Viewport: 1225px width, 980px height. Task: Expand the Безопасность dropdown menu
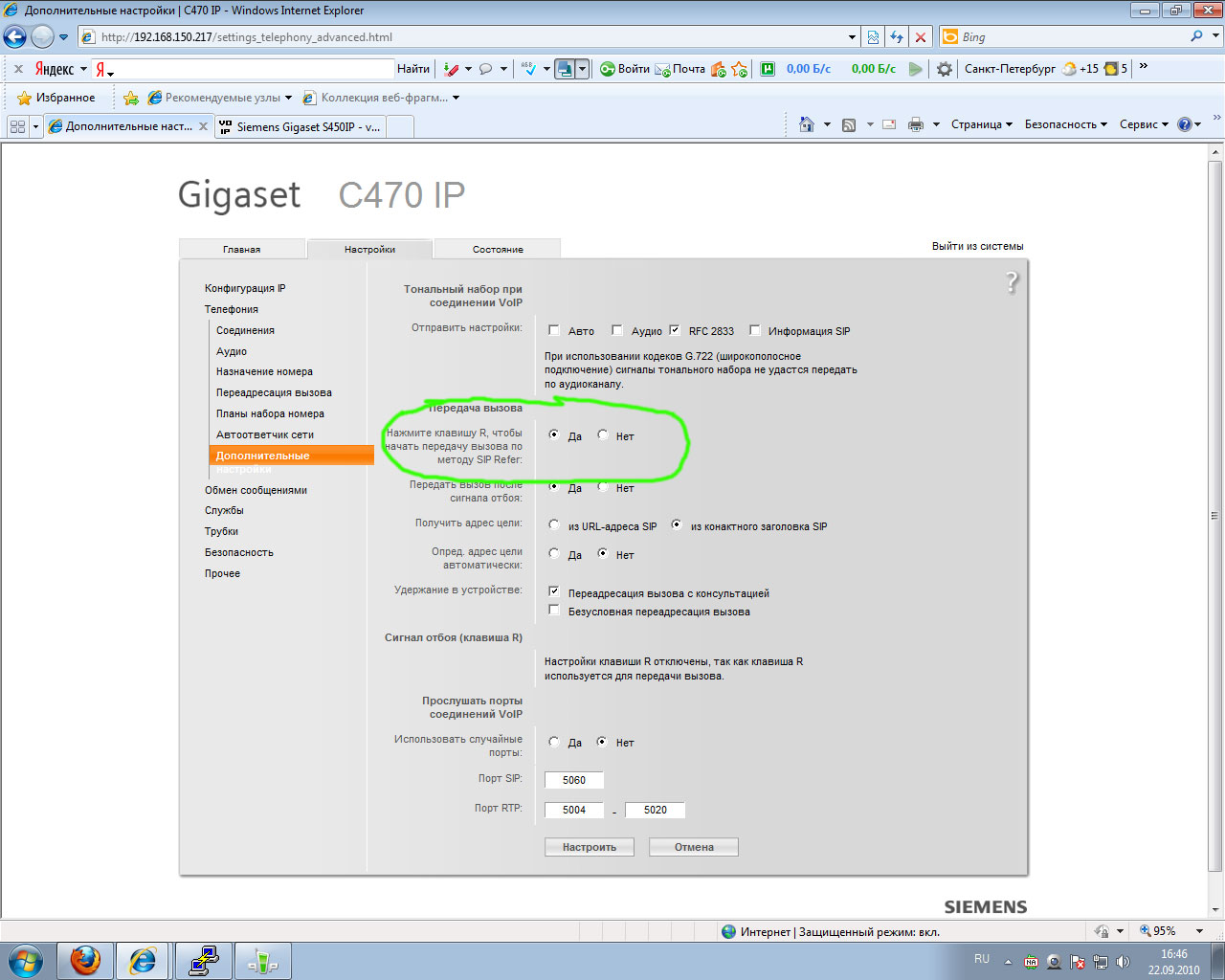(1065, 124)
